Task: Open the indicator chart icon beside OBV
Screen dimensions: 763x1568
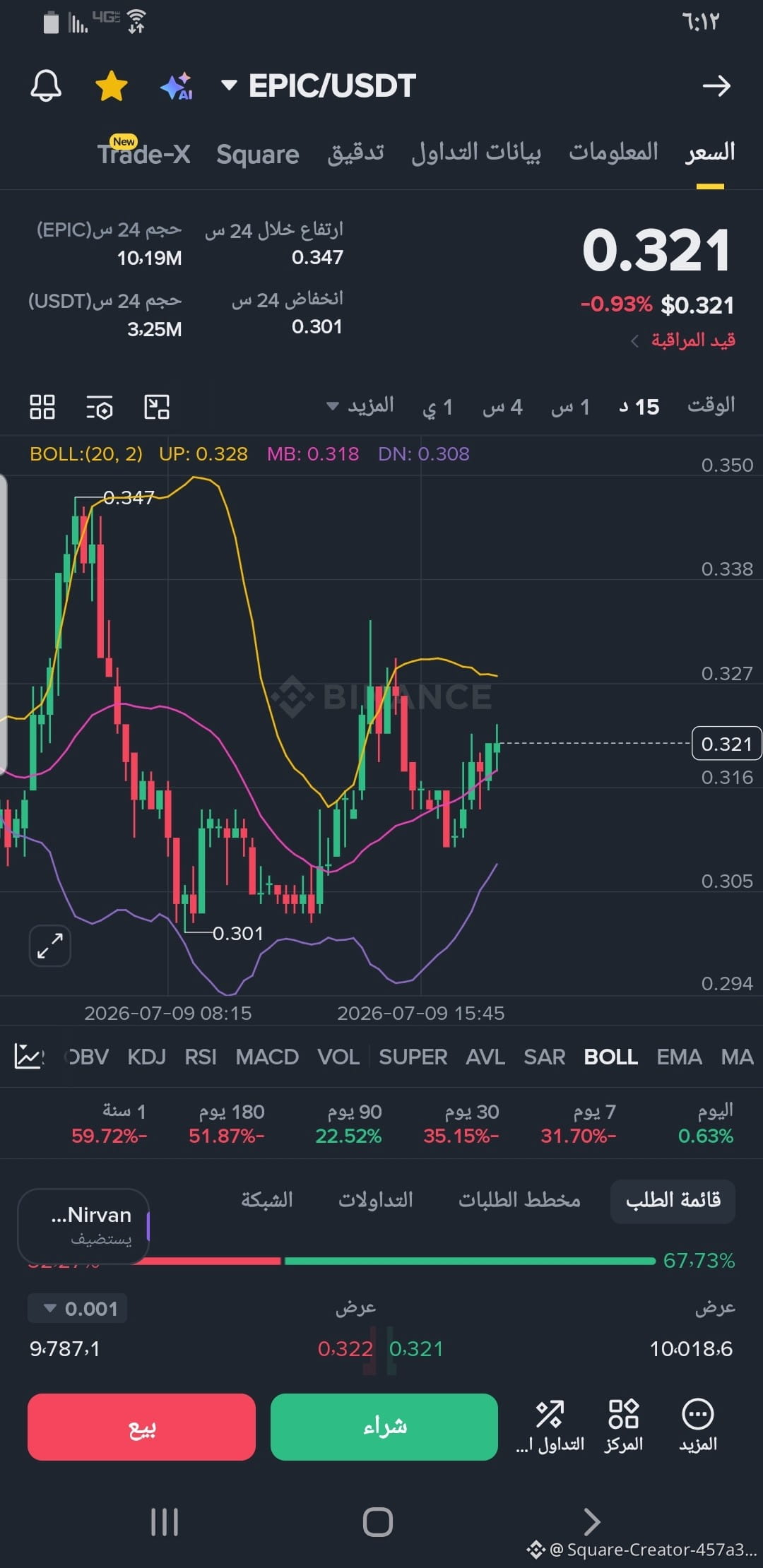Action: [x=29, y=1057]
